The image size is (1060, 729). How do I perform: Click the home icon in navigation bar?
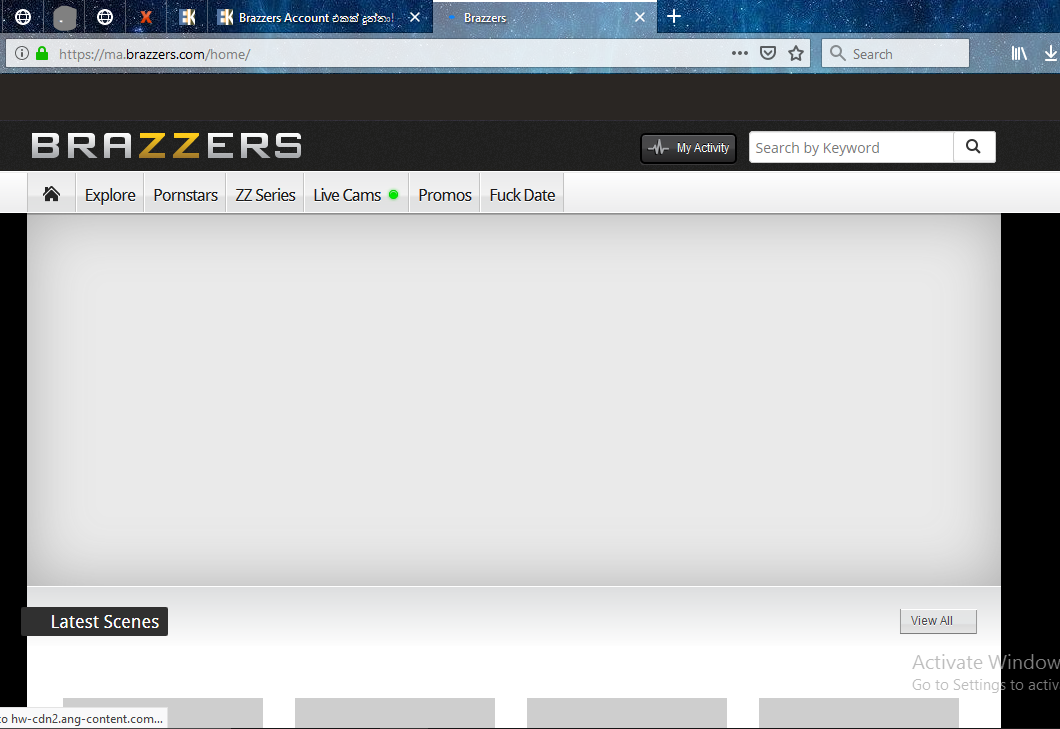[51, 195]
